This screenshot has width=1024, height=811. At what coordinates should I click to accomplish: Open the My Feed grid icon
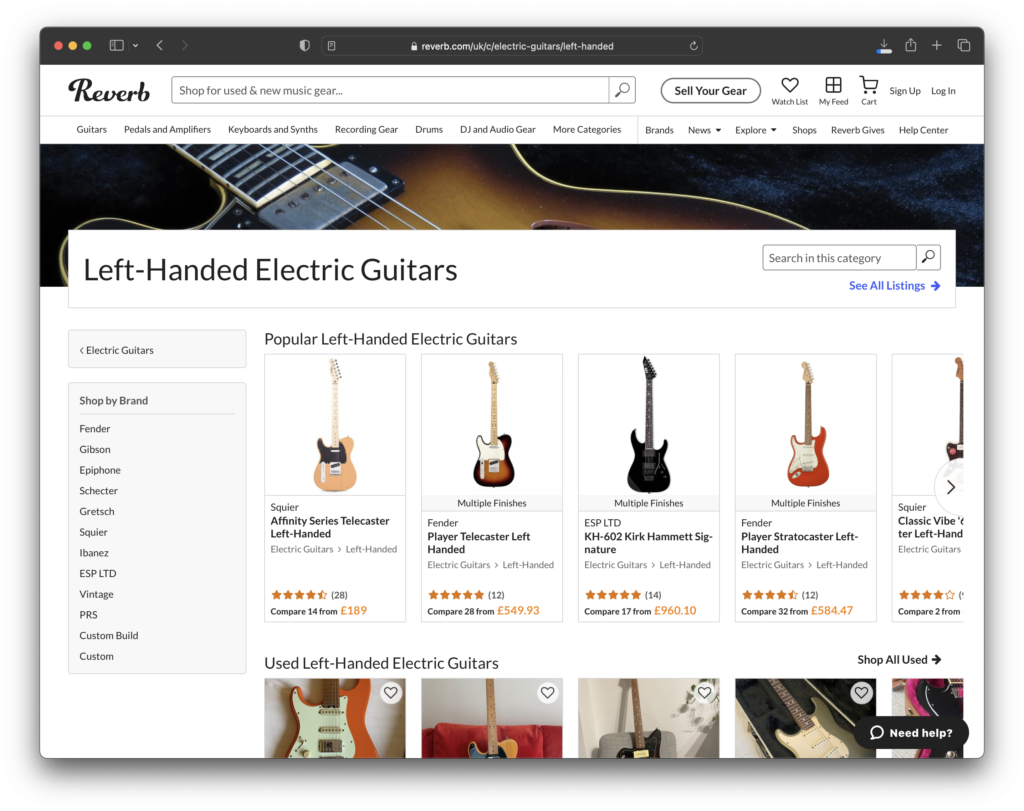pos(833,86)
